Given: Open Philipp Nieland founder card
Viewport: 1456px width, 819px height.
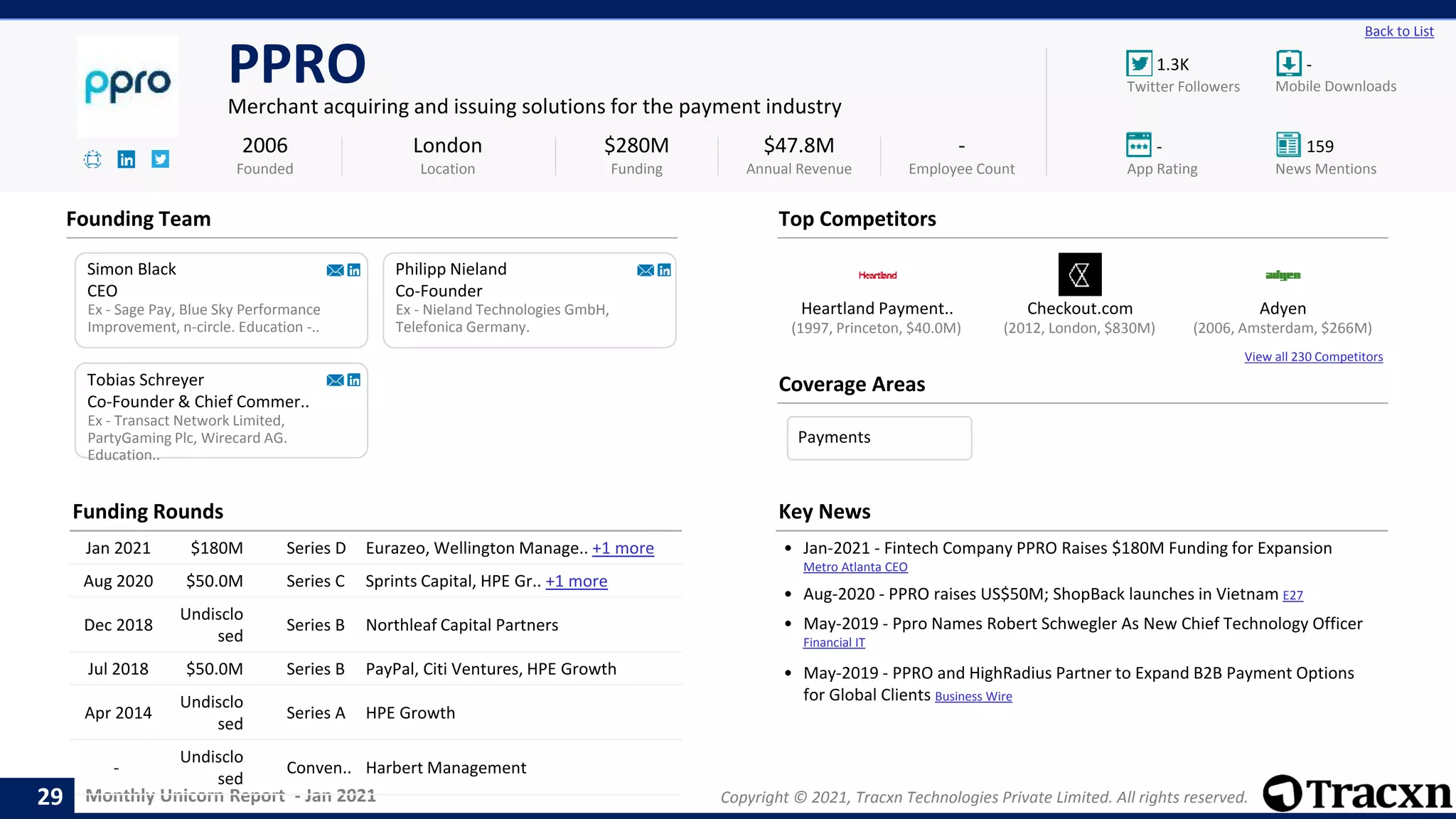Looking at the screenshot, I should tap(530, 300).
